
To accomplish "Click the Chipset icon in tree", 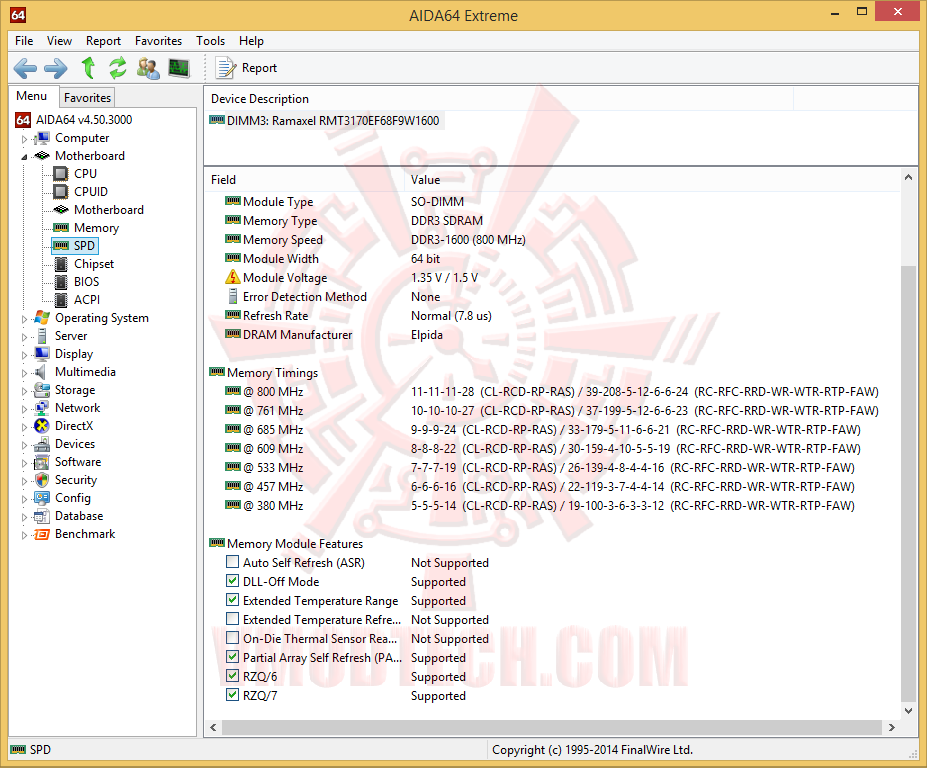I will tap(61, 264).
